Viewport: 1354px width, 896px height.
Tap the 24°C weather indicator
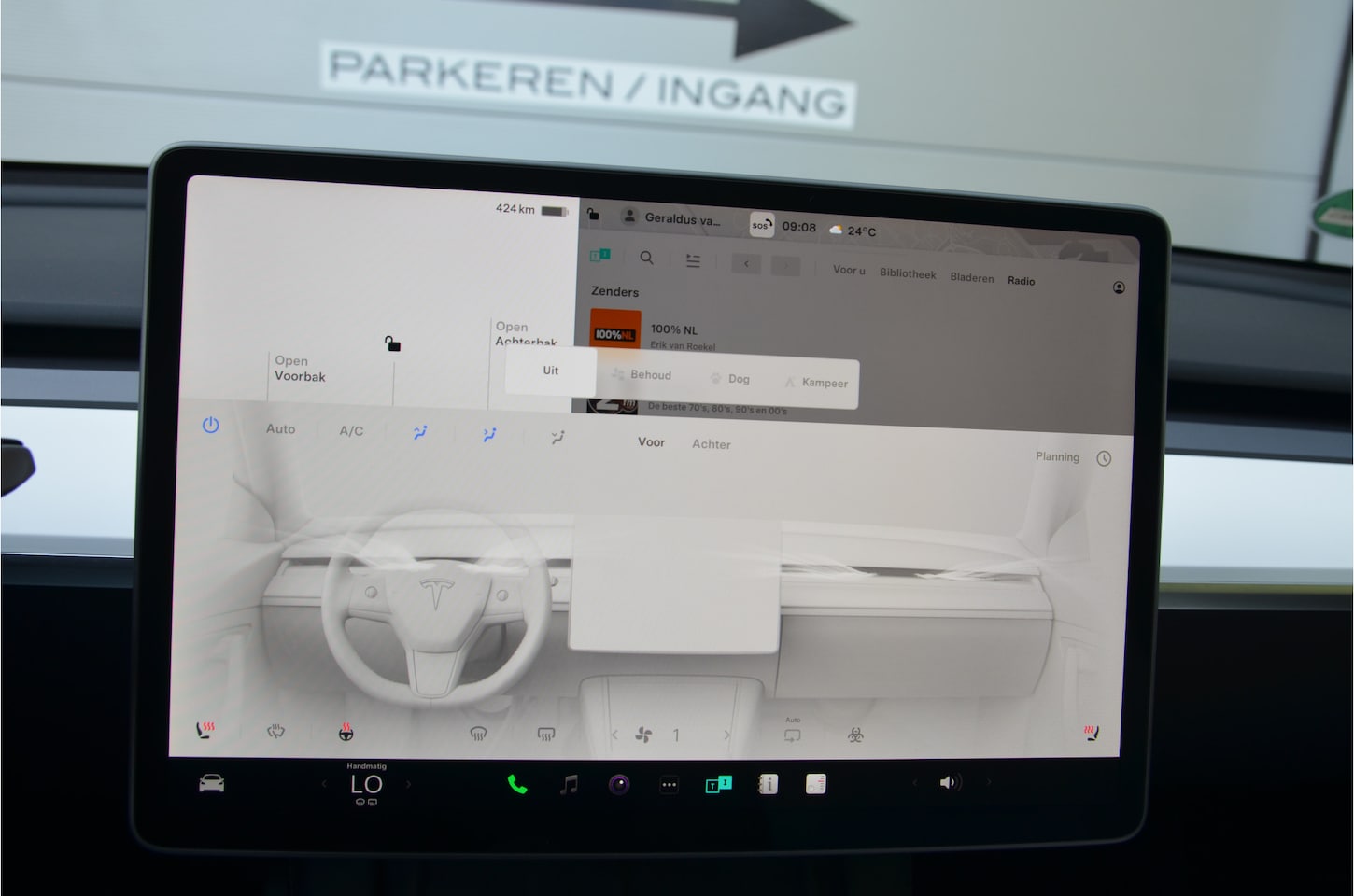853,231
